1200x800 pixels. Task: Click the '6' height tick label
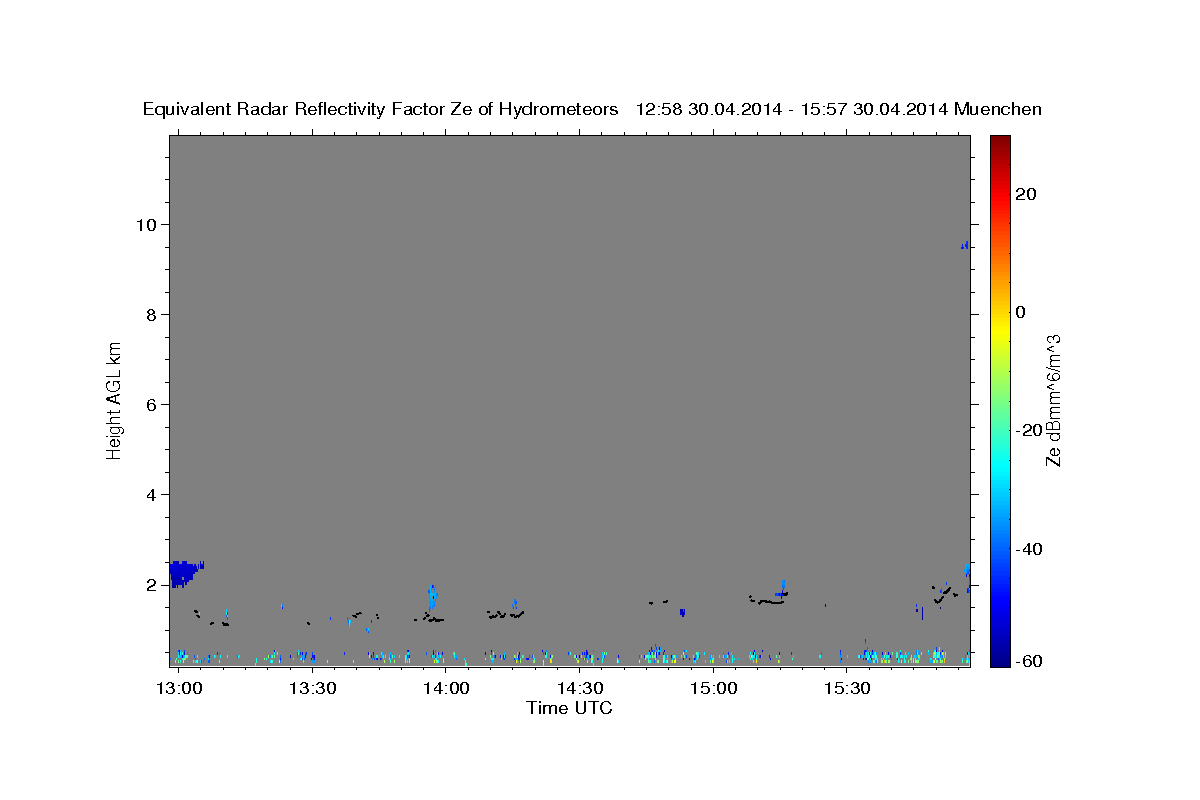point(153,405)
